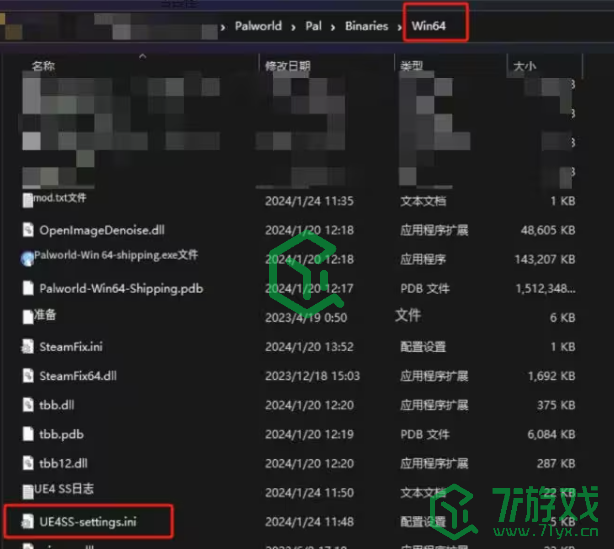This screenshot has width=614, height=549.
Task: Select the mod.txt文件 entry
Action: (x=61, y=199)
